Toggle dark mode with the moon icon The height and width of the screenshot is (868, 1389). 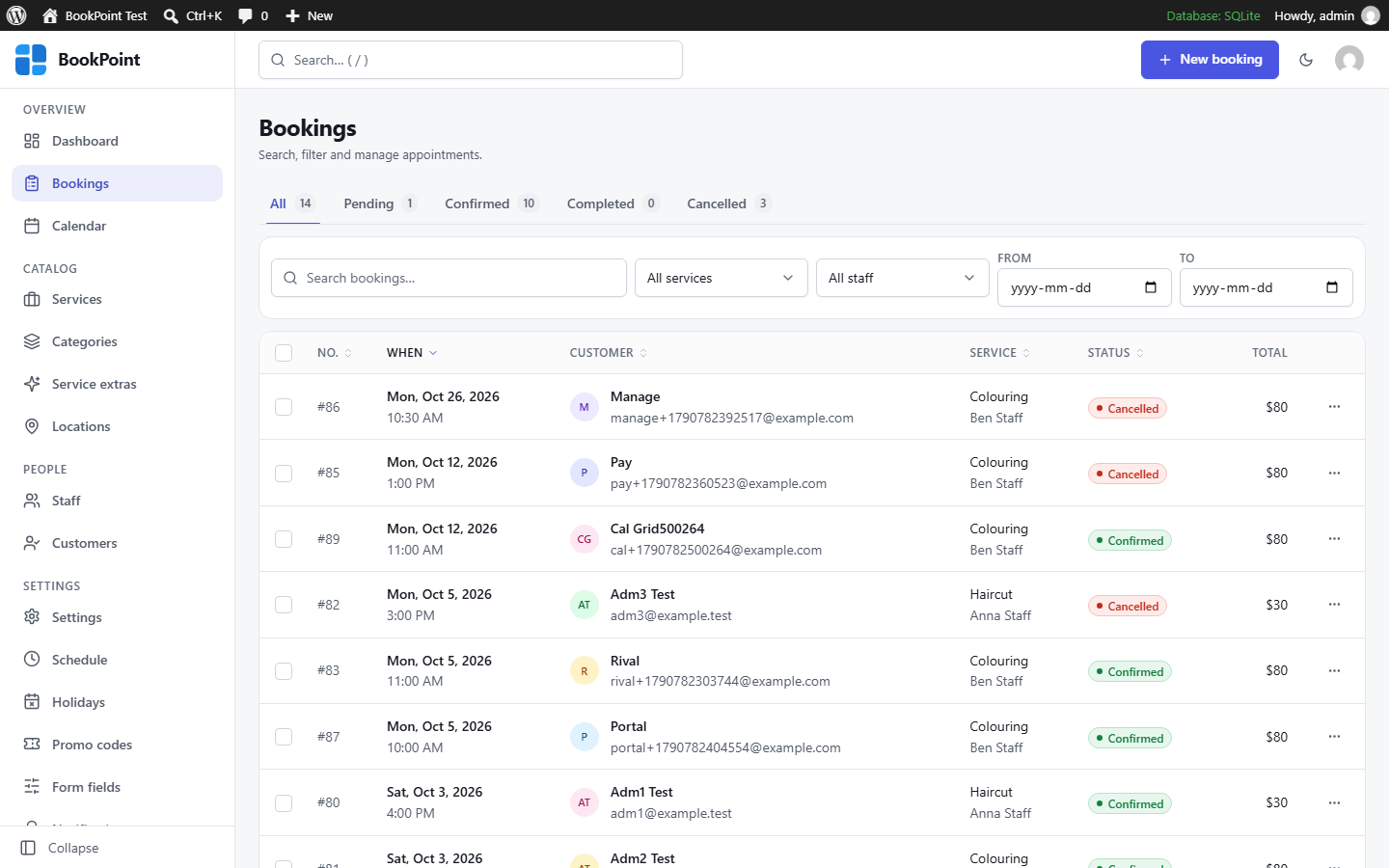1306,60
